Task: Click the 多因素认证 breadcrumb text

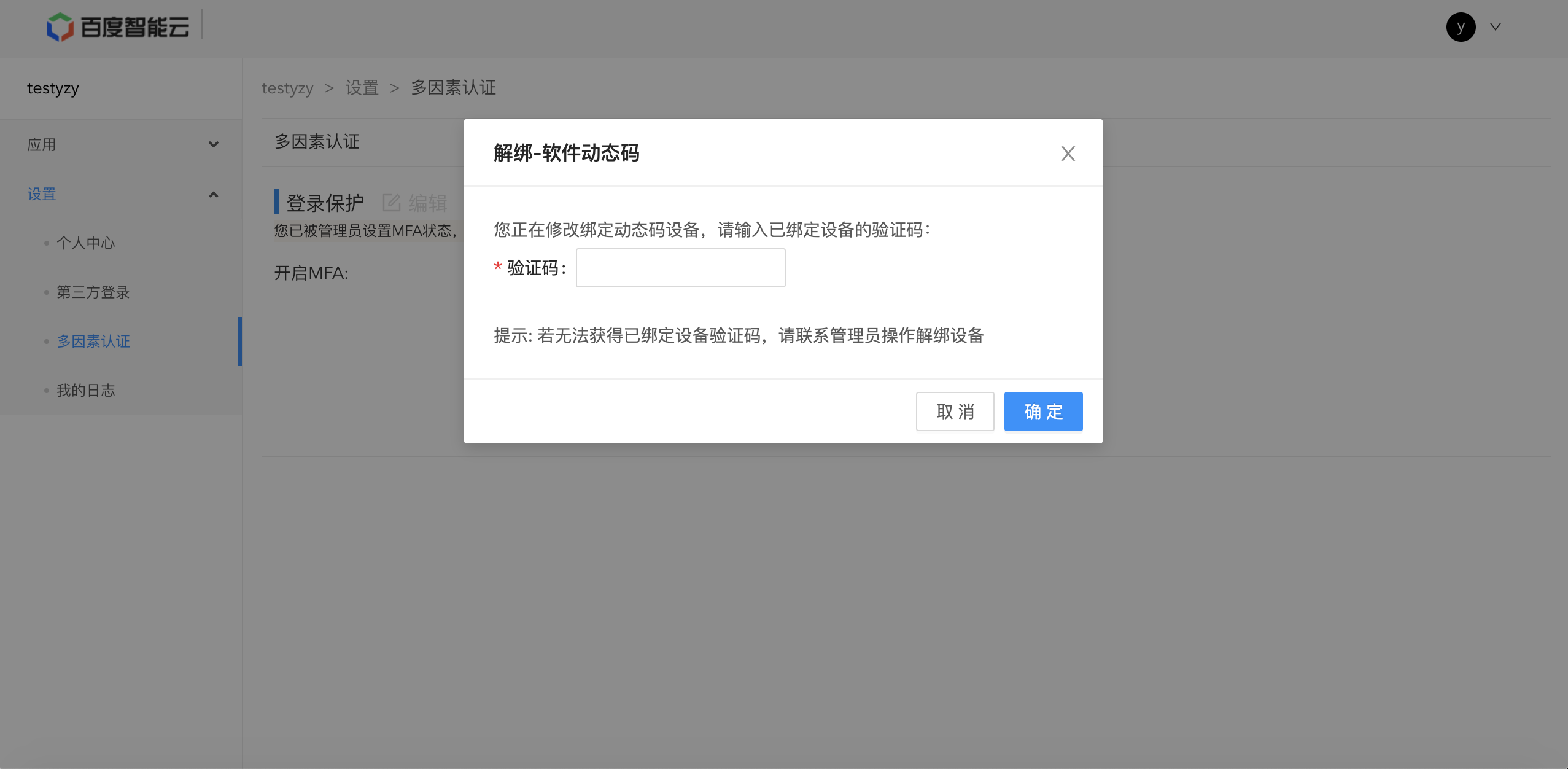Action: pyautogui.click(x=453, y=88)
